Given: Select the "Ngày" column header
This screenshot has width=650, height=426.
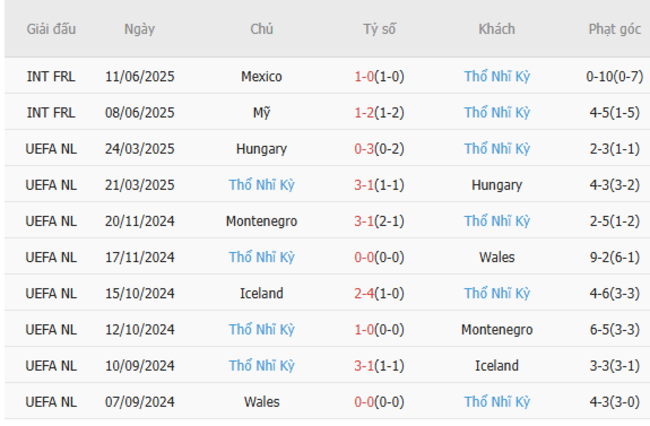Looking at the screenshot, I should coord(140,29).
